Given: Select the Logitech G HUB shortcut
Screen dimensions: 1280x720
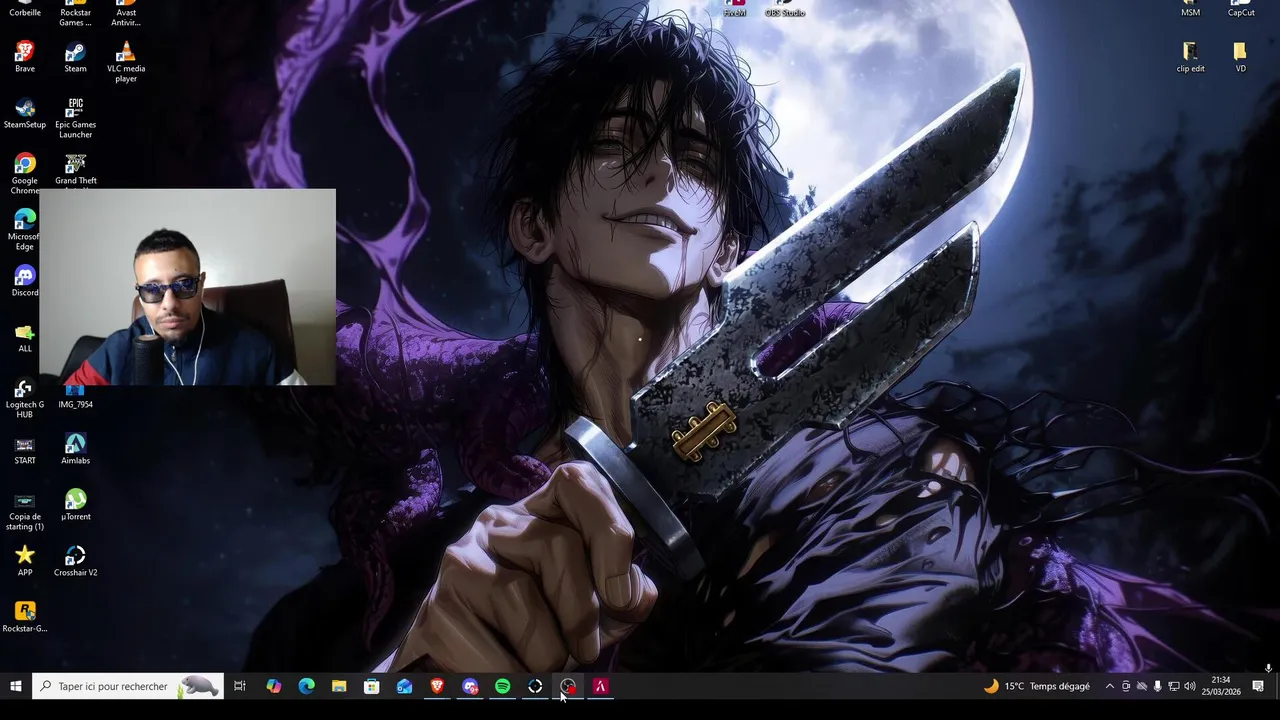Looking at the screenshot, I should 25,398.
